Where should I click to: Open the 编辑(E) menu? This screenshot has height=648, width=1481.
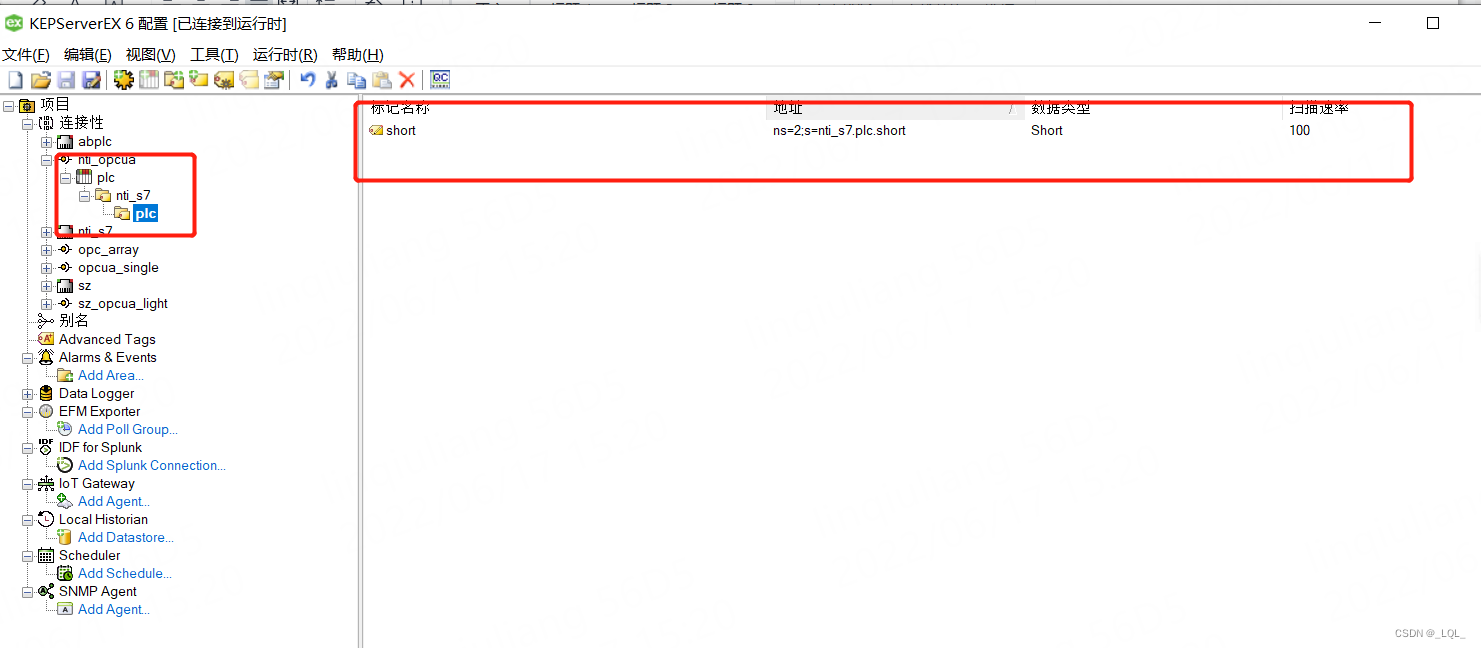[88, 55]
